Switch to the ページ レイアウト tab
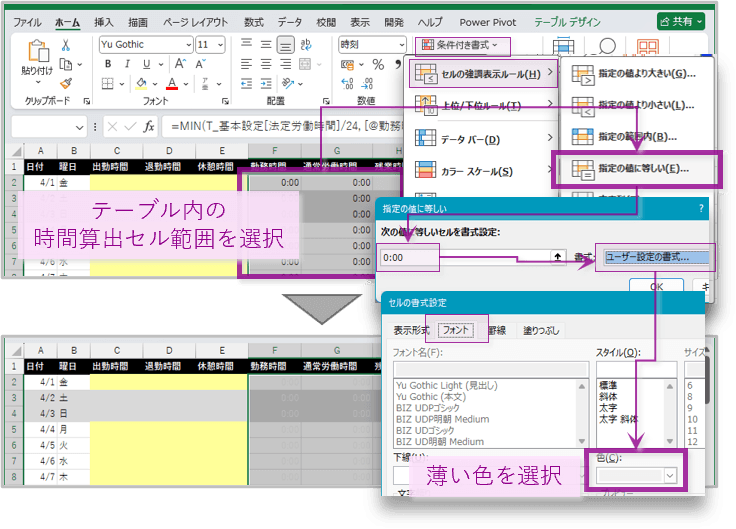 [195, 22]
